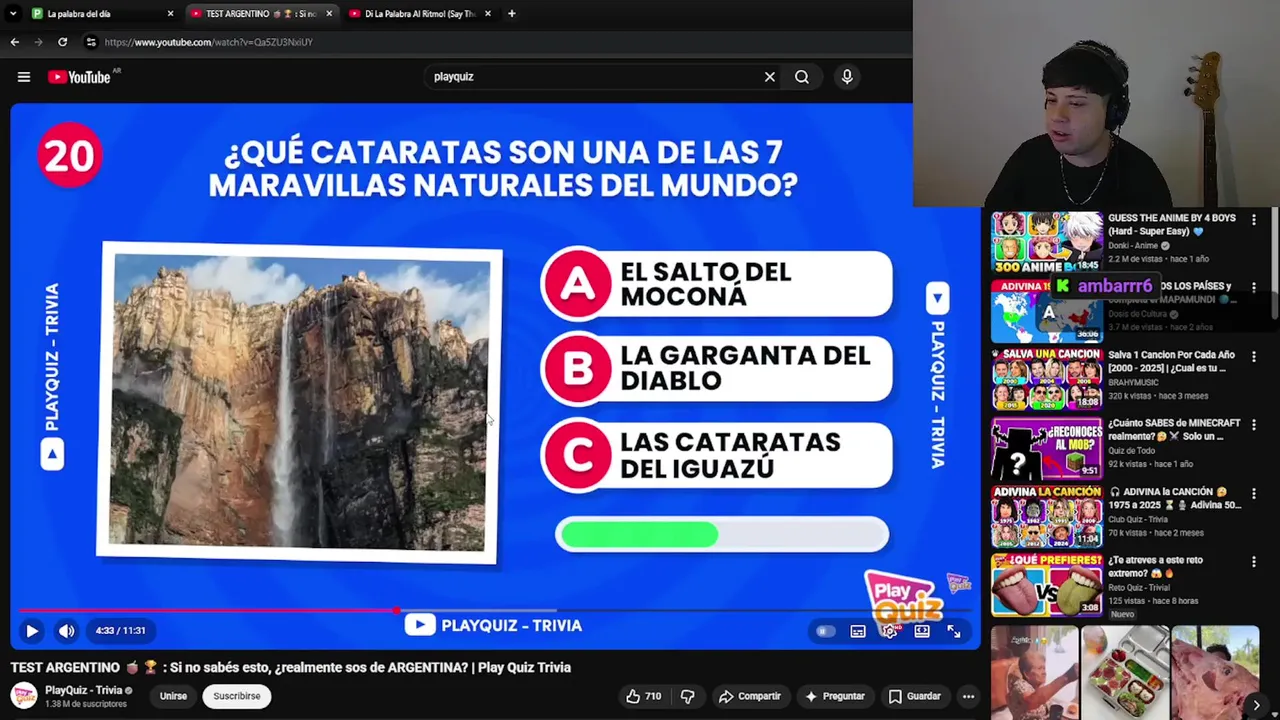Open the reto extremo video thumbnail
The width and height of the screenshot is (1280, 720).
[x=1046, y=584]
